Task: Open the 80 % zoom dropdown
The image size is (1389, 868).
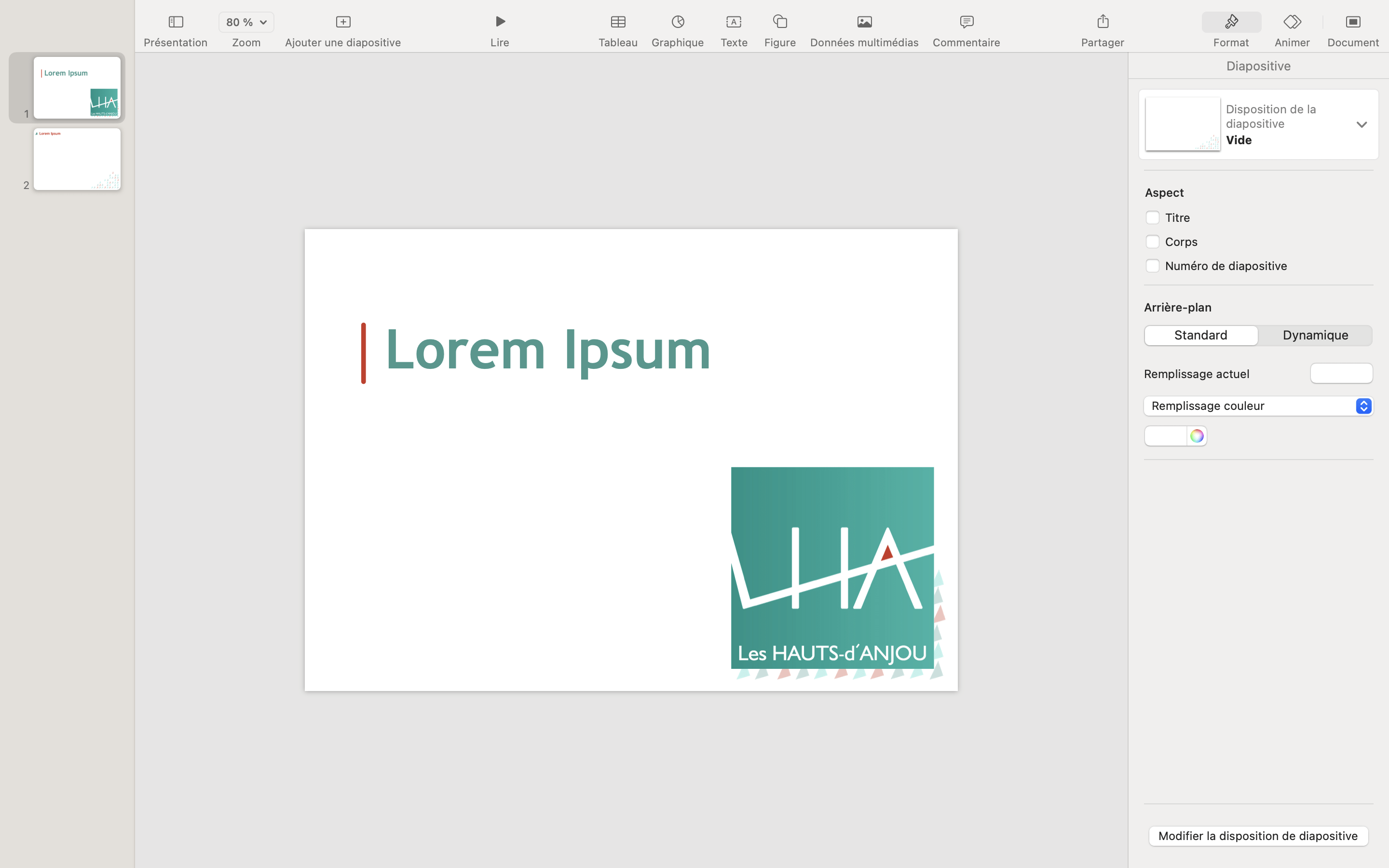Action: pos(246,22)
